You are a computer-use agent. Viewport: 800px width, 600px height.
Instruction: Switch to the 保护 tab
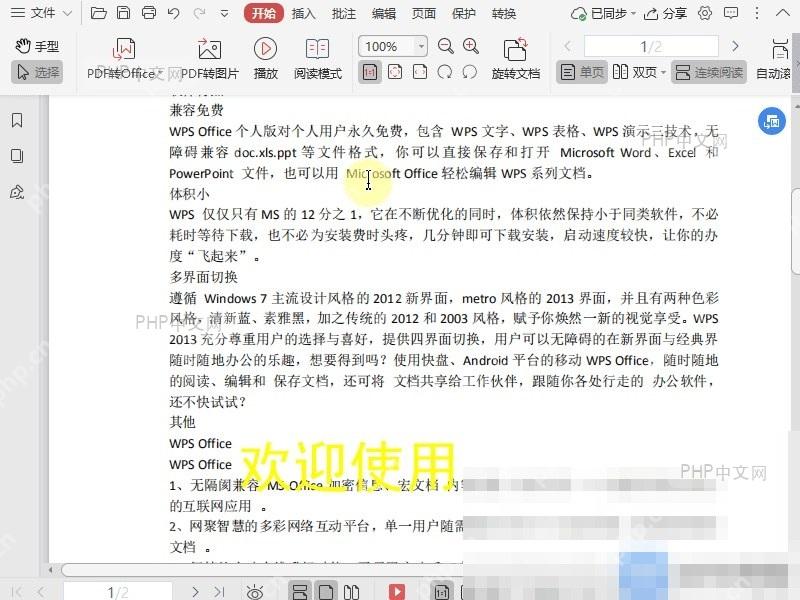pyautogui.click(x=464, y=13)
